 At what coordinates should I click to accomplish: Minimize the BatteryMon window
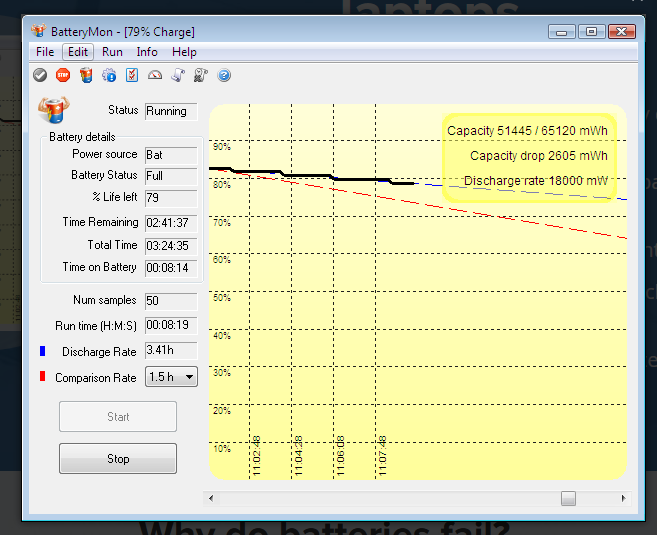pos(561,32)
